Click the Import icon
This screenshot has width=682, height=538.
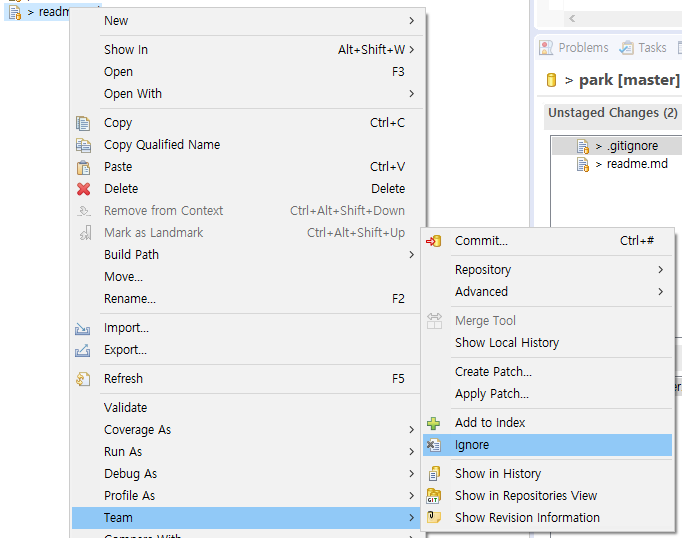pyautogui.click(x=83, y=328)
